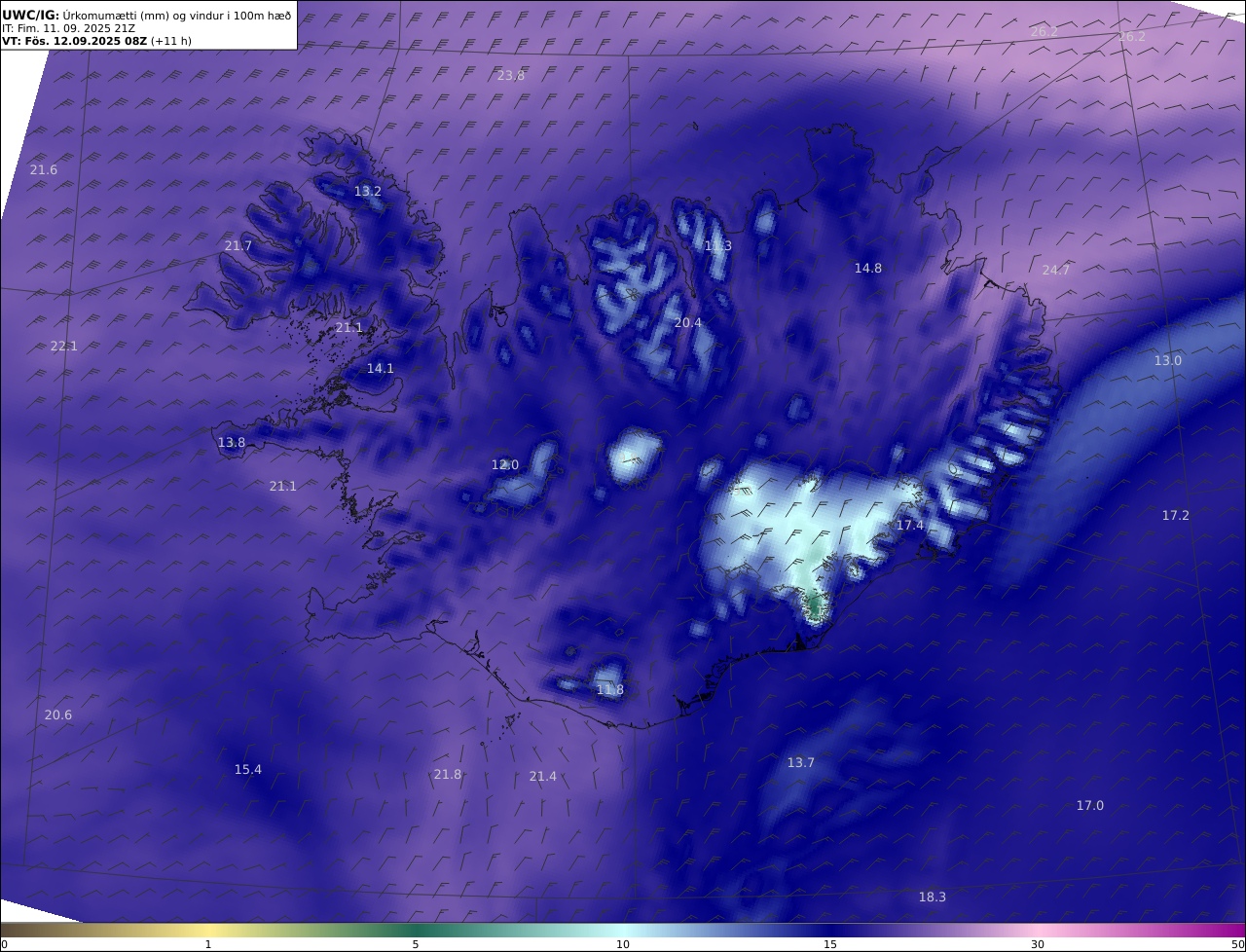Screen dimensions: 1246x952
Task: Click the 17.0 value label
Action: pos(1090,806)
